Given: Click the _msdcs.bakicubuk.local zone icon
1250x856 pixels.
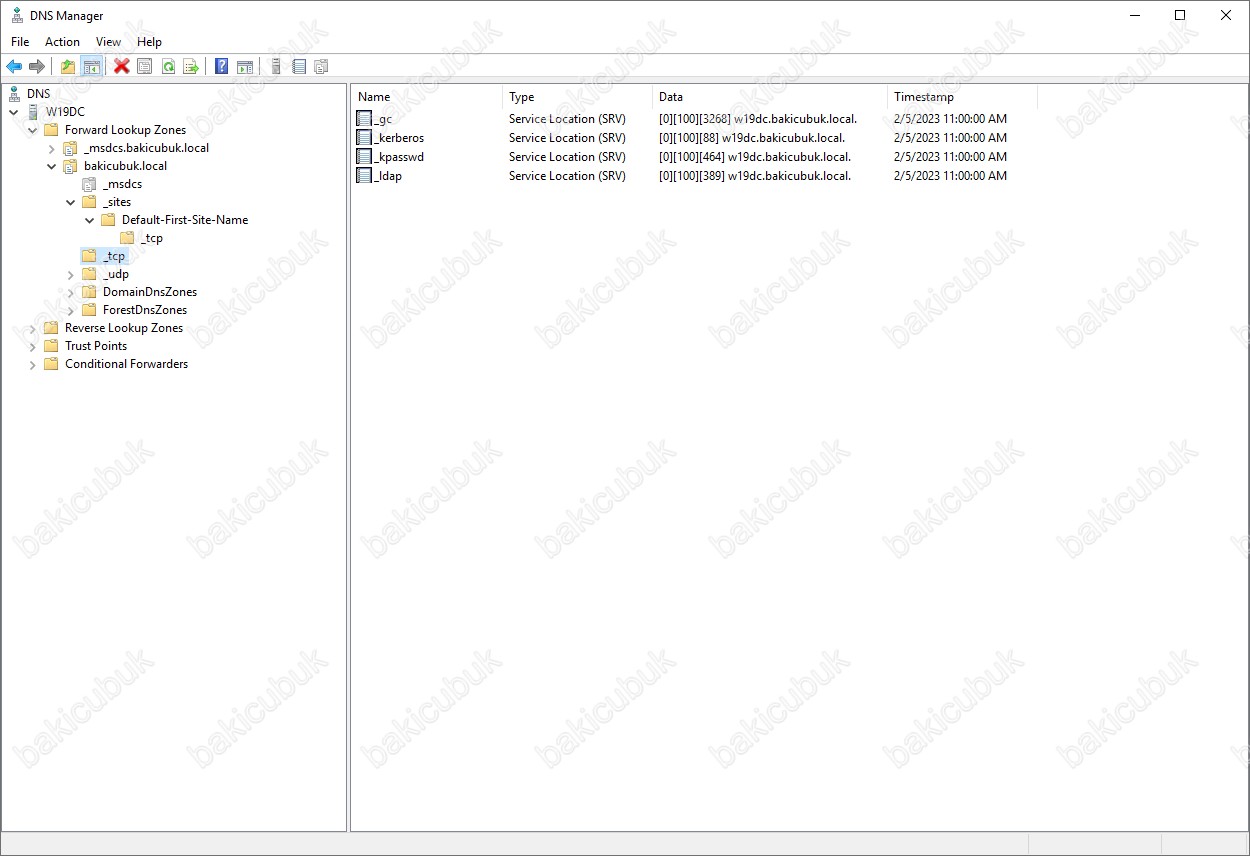Looking at the screenshot, I should coord(70,148).
